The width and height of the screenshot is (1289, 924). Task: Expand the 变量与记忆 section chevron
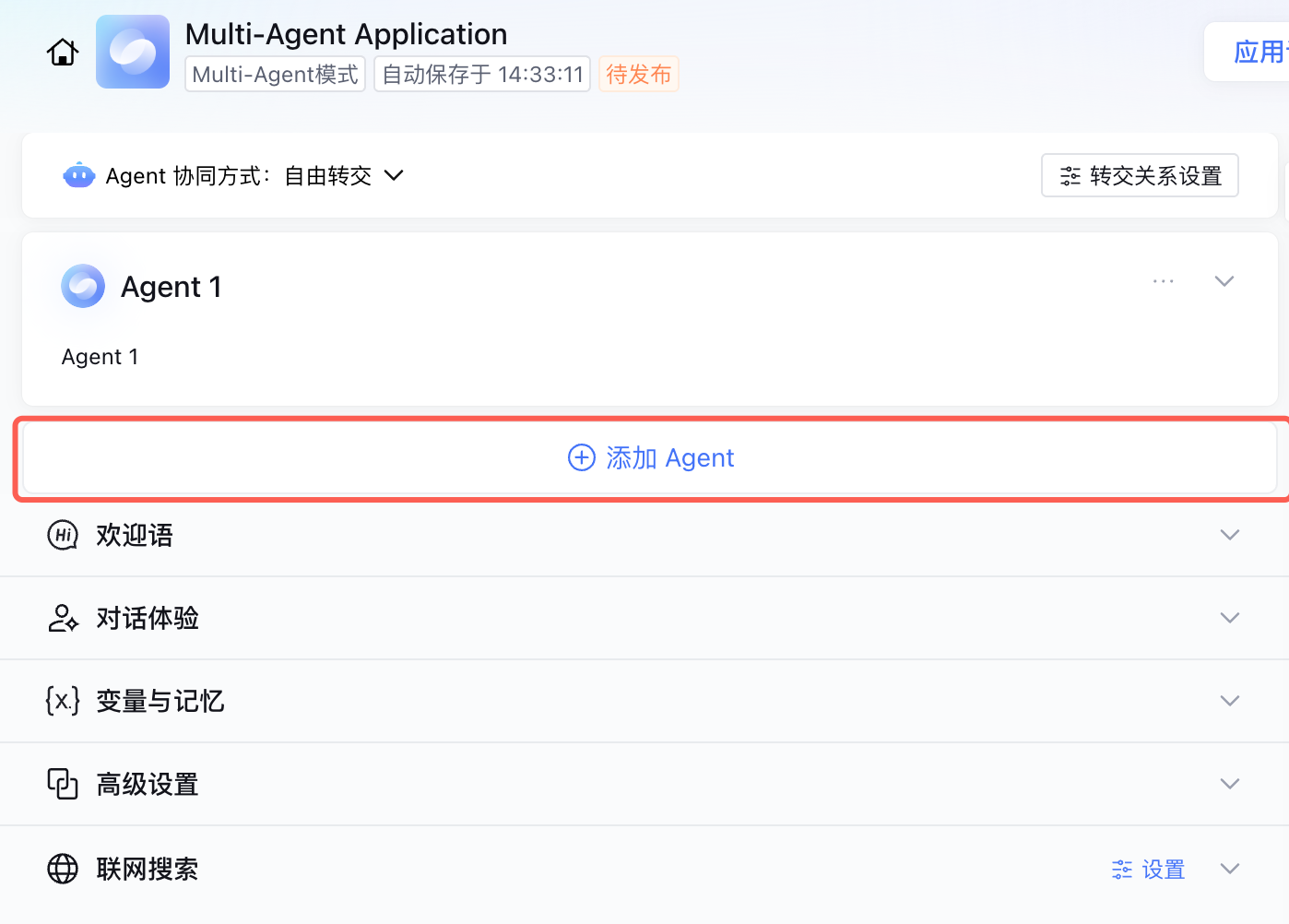click(1229, 701)
